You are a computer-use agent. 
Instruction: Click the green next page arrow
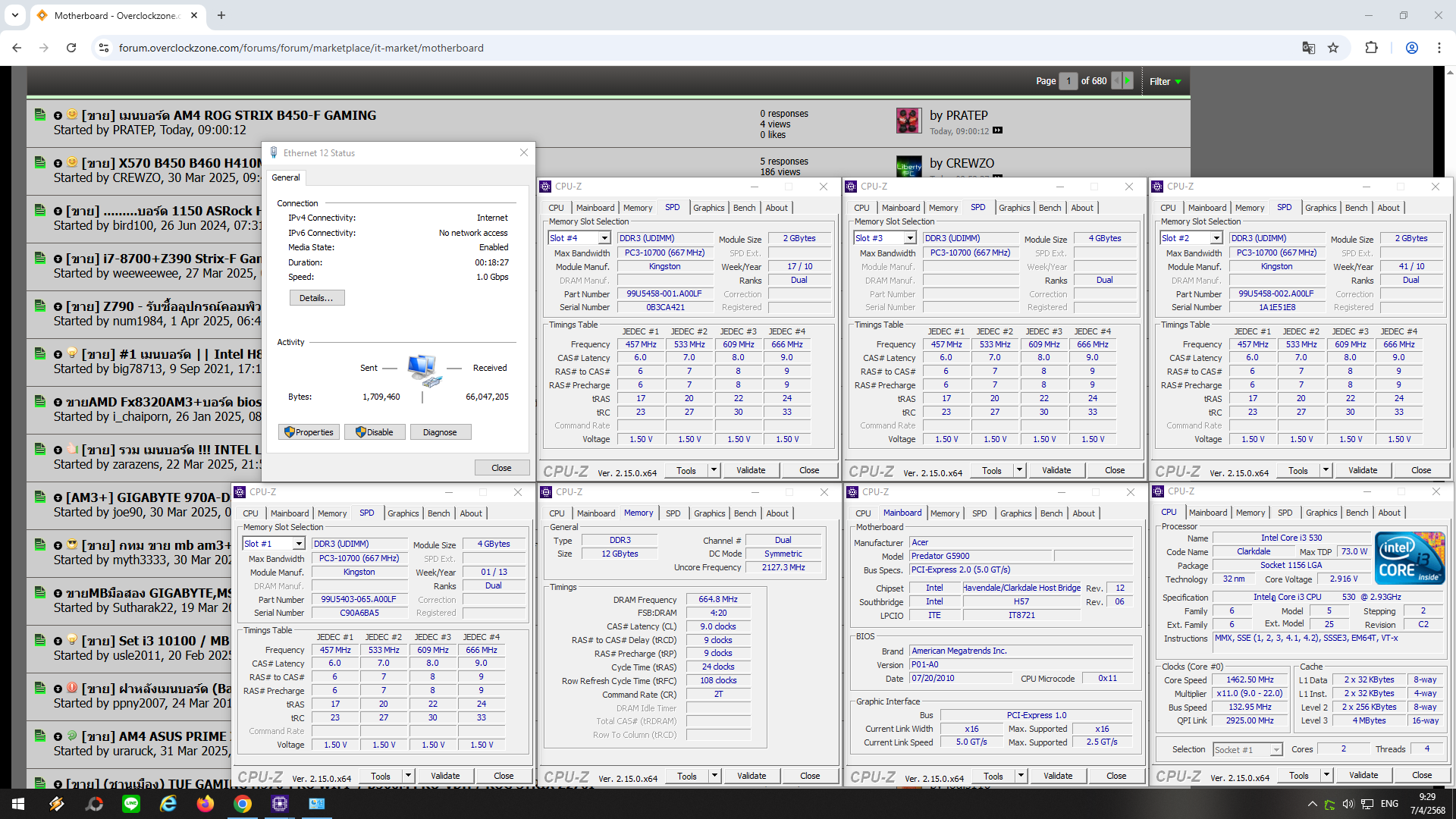click(1128, 80)
